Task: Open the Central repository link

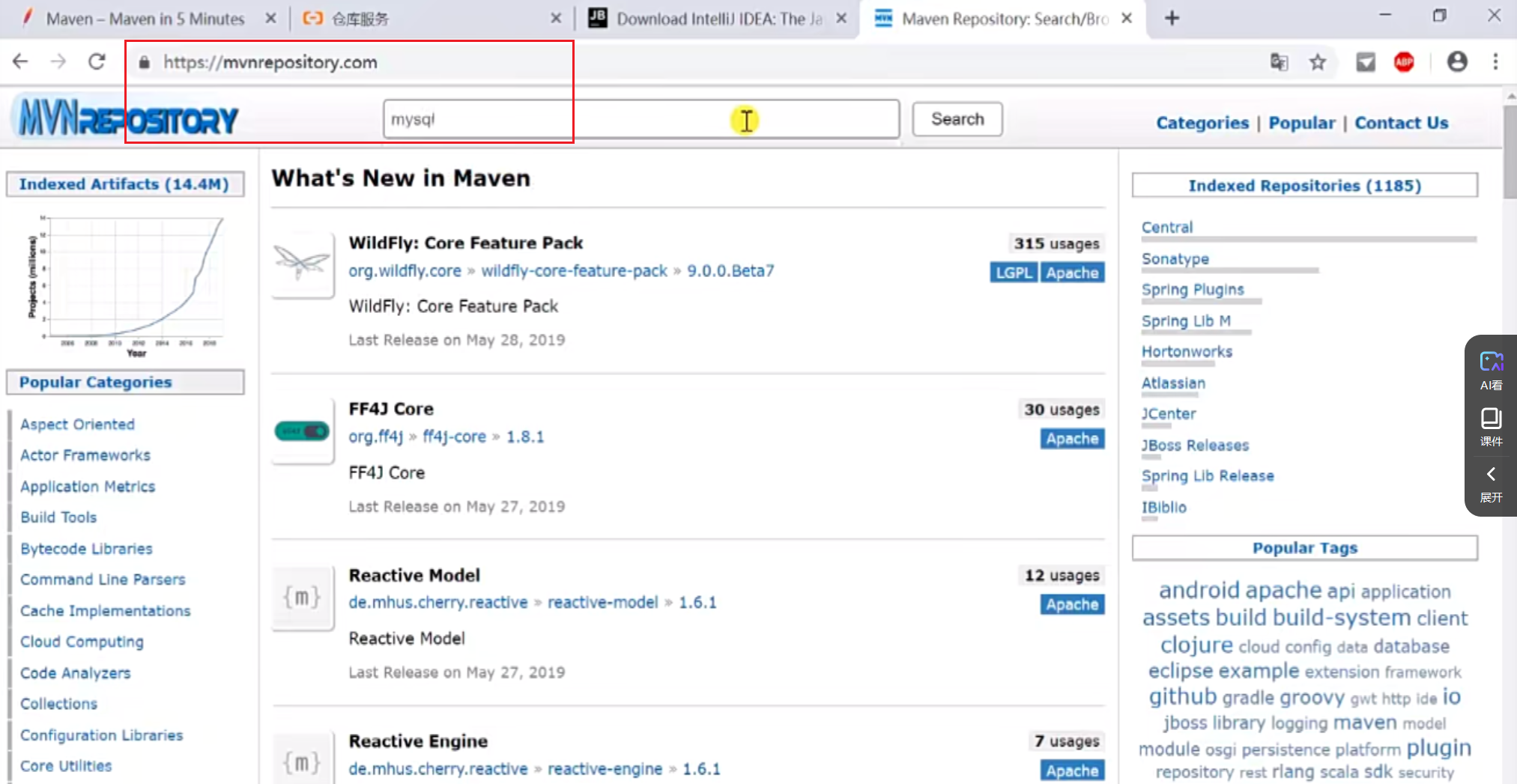Action: click(x=1166, y=227)
